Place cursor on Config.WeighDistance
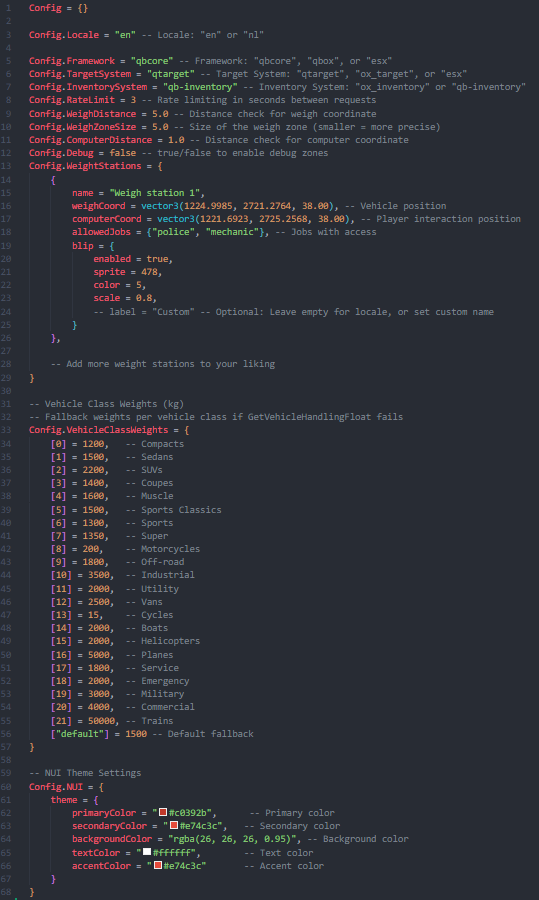Viewport: 539px width, 900px height. [x=82, y=114]
